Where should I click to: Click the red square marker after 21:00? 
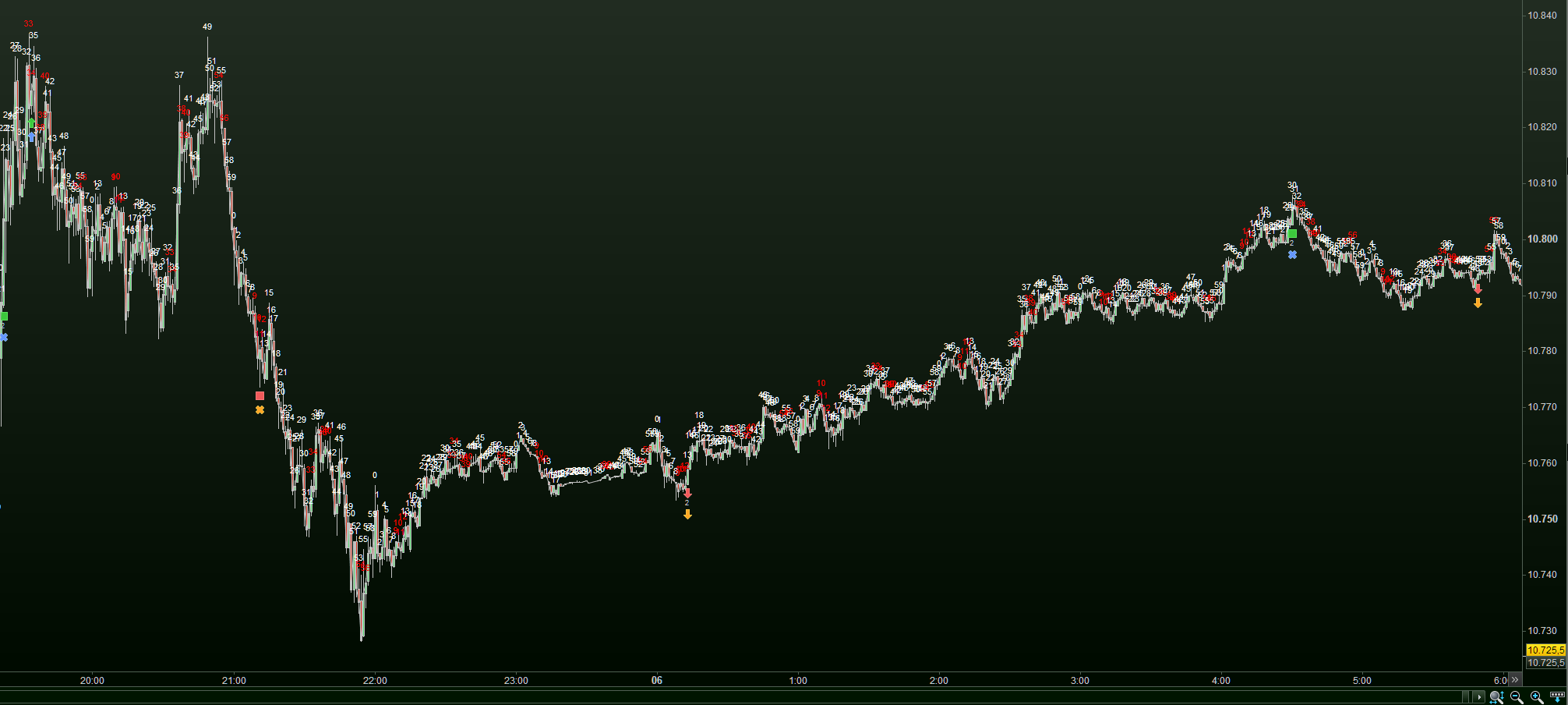(260, 396)
